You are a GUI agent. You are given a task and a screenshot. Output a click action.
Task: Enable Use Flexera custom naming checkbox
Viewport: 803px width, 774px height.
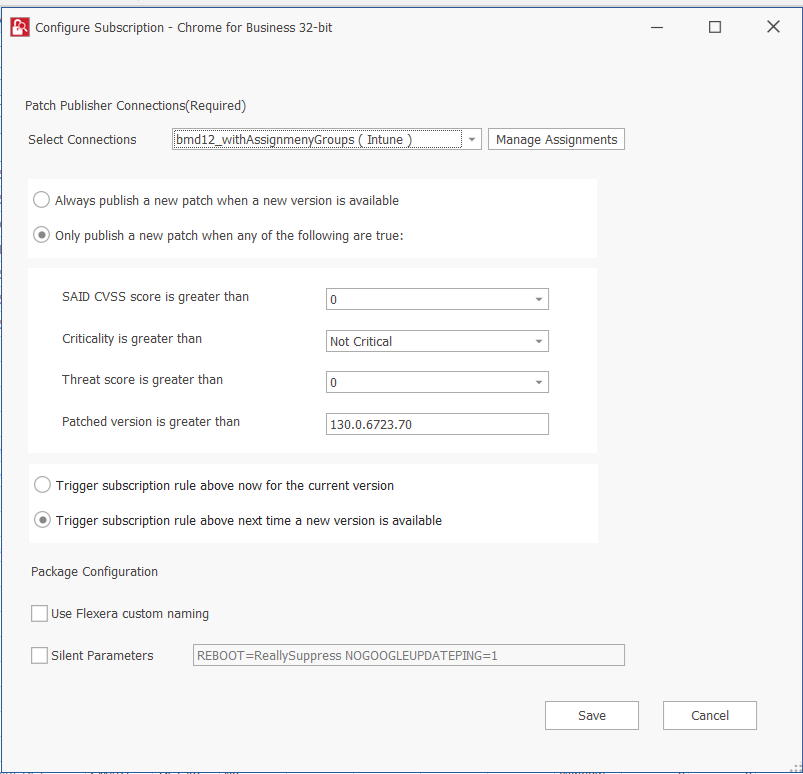pos(39,613)
